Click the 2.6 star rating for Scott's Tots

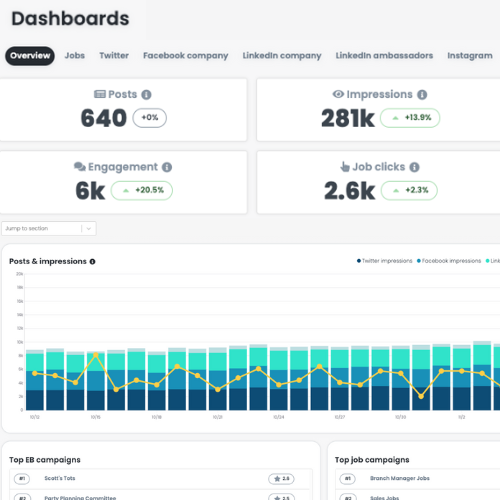pyautogui.click(x=281, y=479)
